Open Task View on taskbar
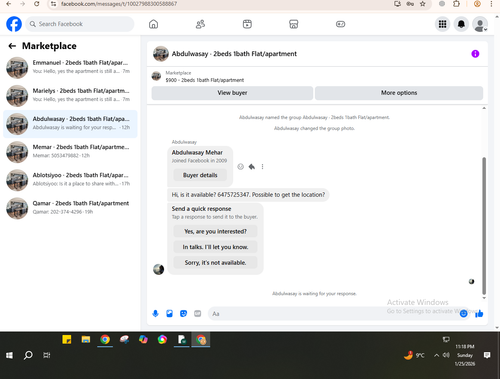 point(47,355)
